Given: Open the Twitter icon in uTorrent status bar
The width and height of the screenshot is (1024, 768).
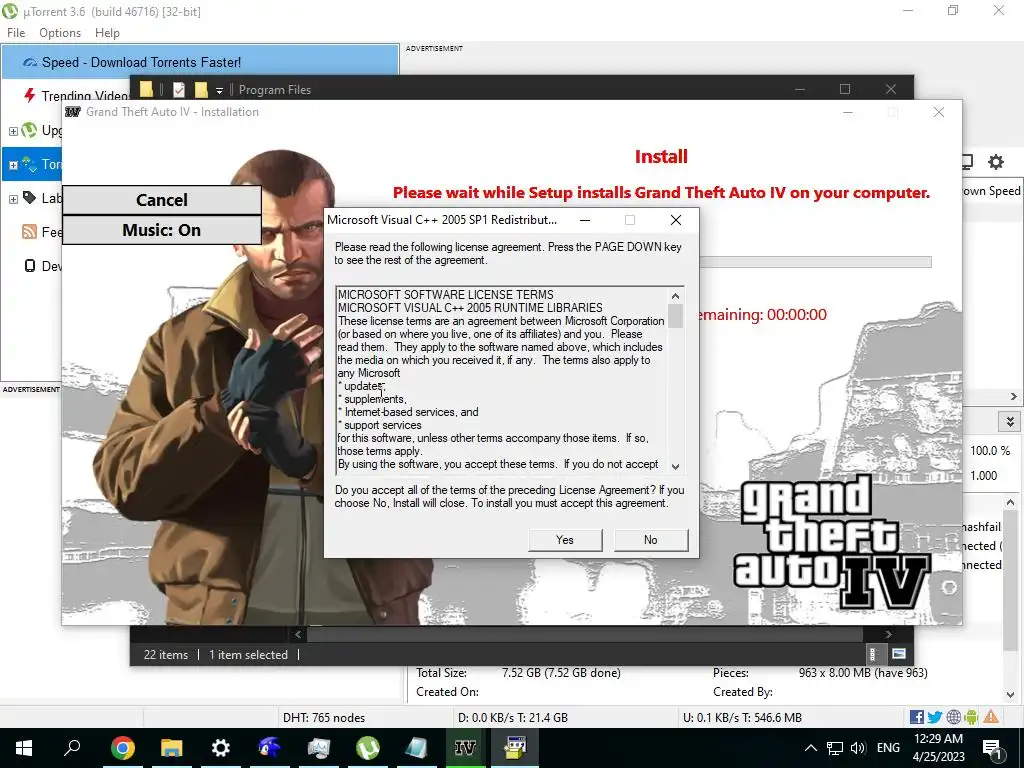Looking at the screenshot, I should (935, 717).
